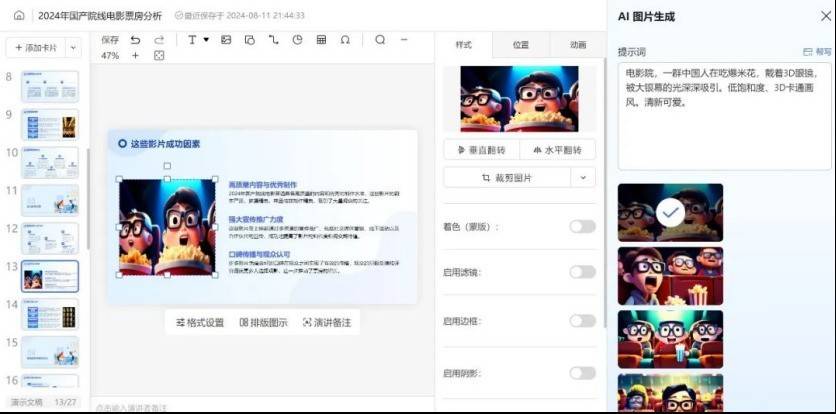Switch to the 样式 tab
The image size is (836, 414).
click(463, 45)
